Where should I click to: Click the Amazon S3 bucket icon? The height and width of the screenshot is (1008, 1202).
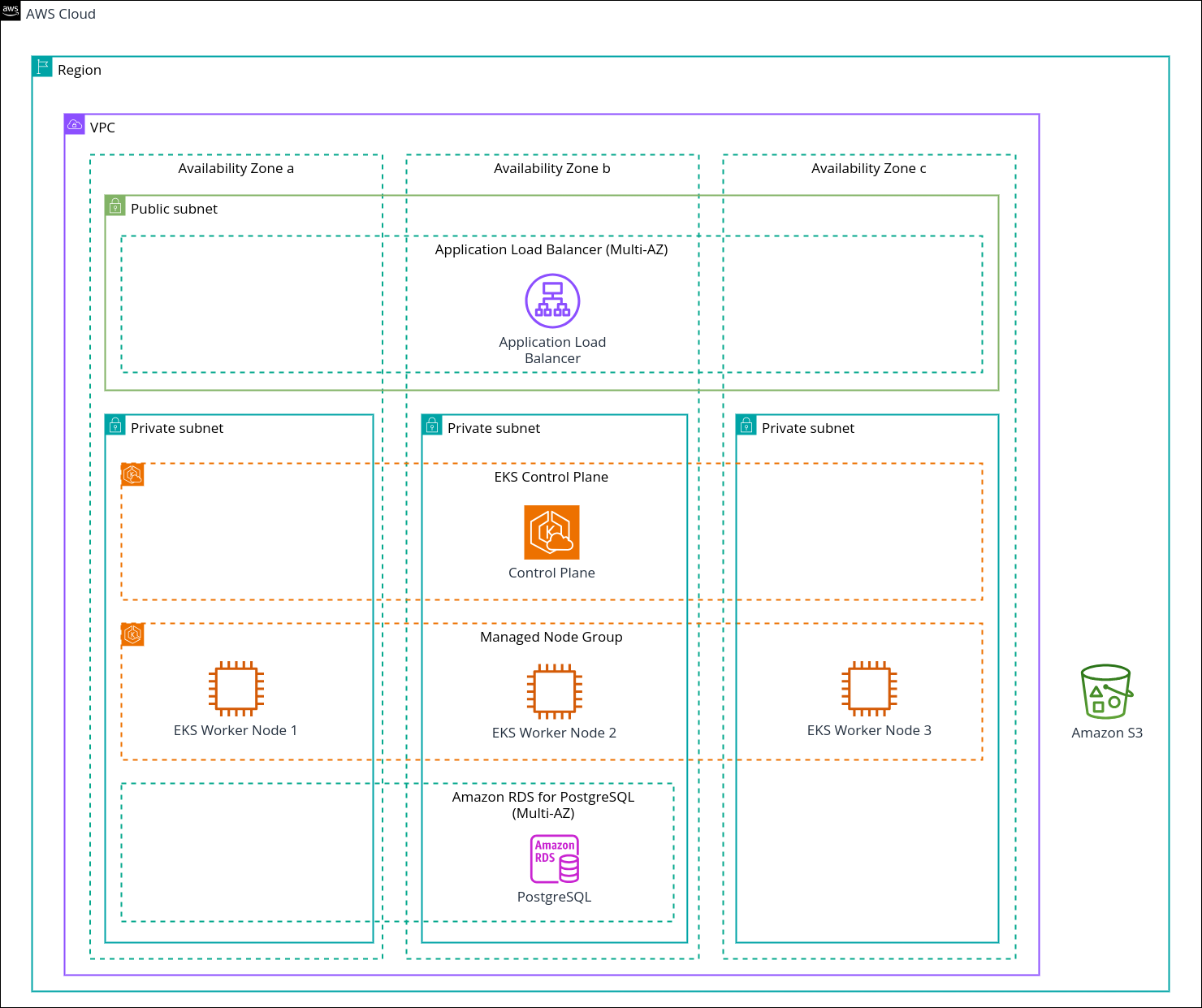(1107, 692)
